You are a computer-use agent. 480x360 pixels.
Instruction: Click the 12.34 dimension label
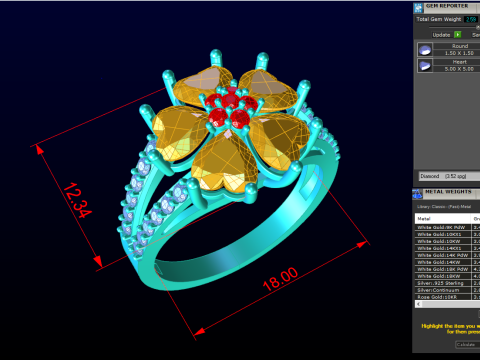click(x=77, y=200)
